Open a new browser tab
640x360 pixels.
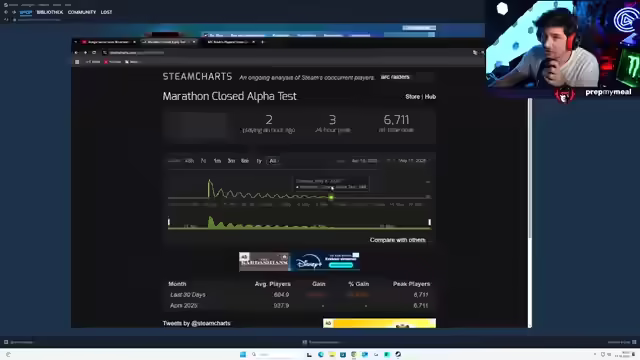click(262, 42)
